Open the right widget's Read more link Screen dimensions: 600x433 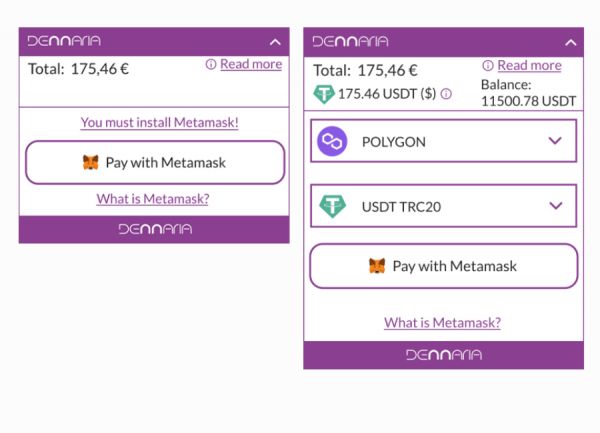click(529, 66)
